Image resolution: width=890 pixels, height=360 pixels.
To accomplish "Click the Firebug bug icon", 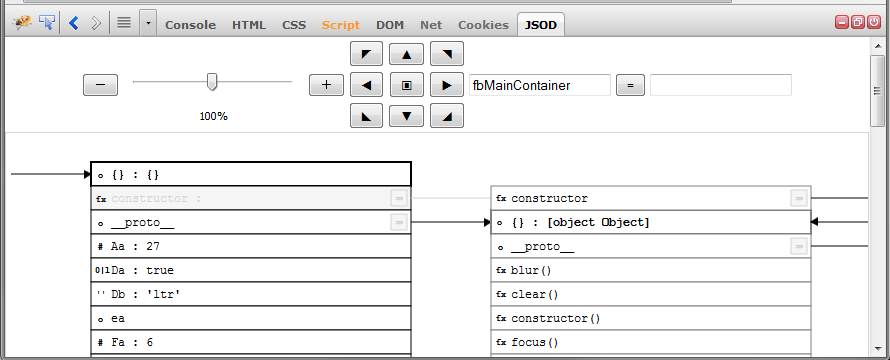I will (22, 23).
